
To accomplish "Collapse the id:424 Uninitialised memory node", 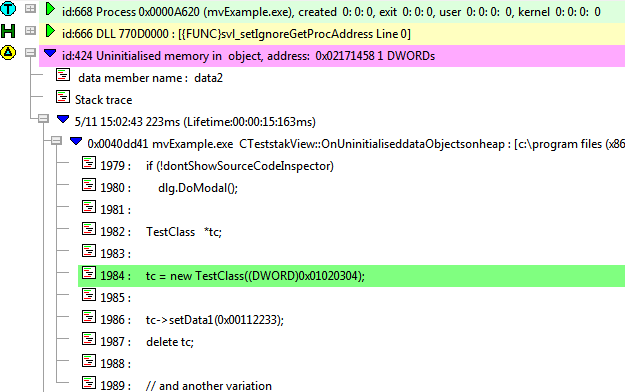I will pyautogui.click(x=30, y=52).
